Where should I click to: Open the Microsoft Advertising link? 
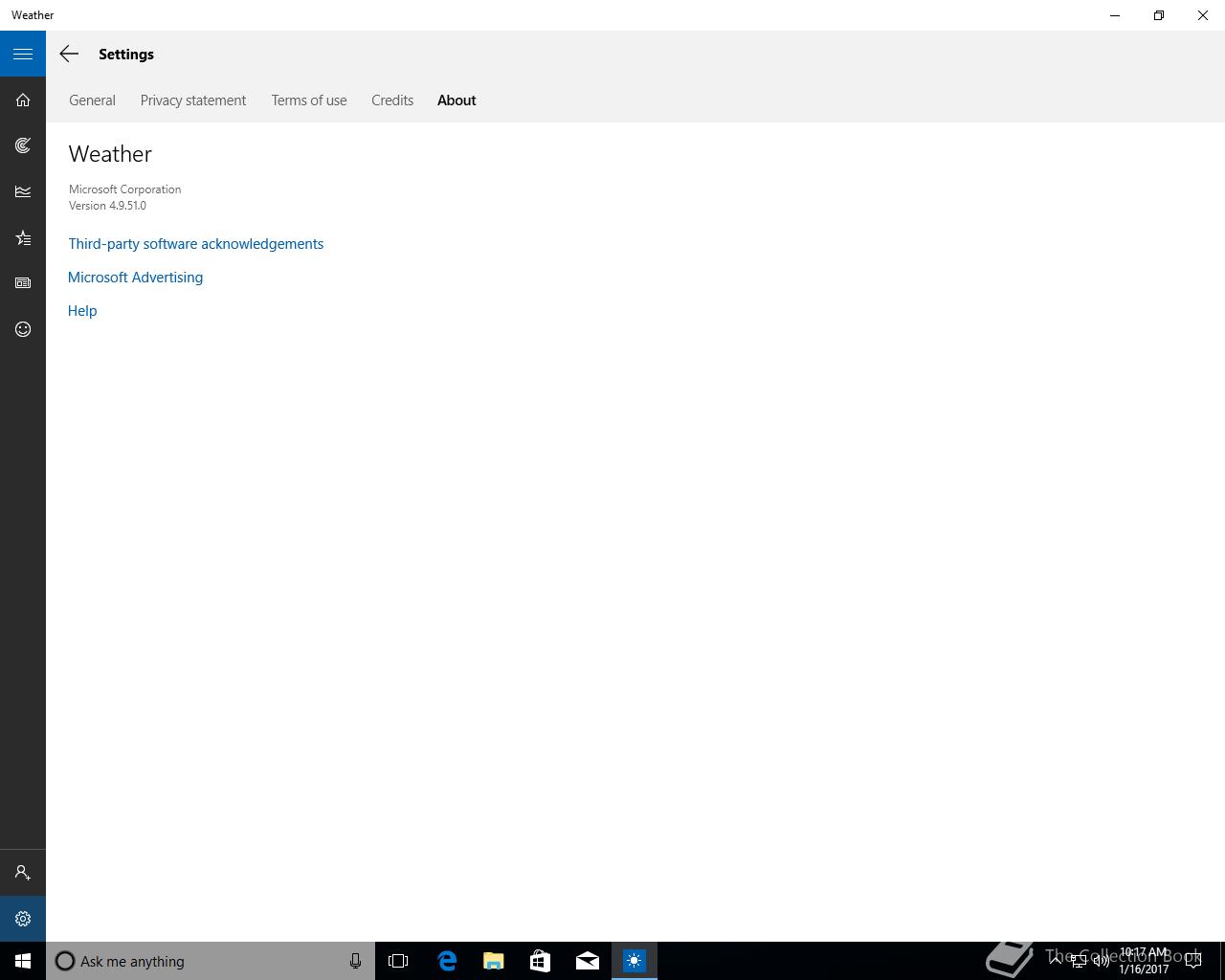135,278
